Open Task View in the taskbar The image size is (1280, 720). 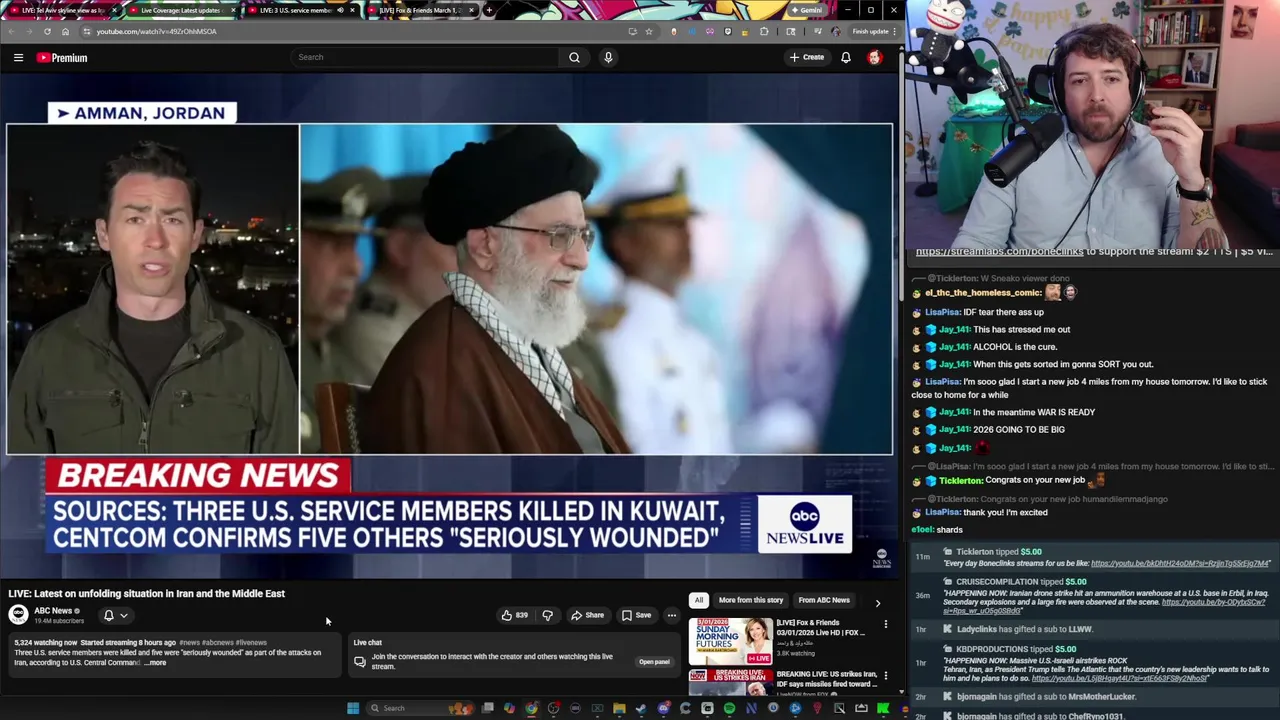[487, 708]
